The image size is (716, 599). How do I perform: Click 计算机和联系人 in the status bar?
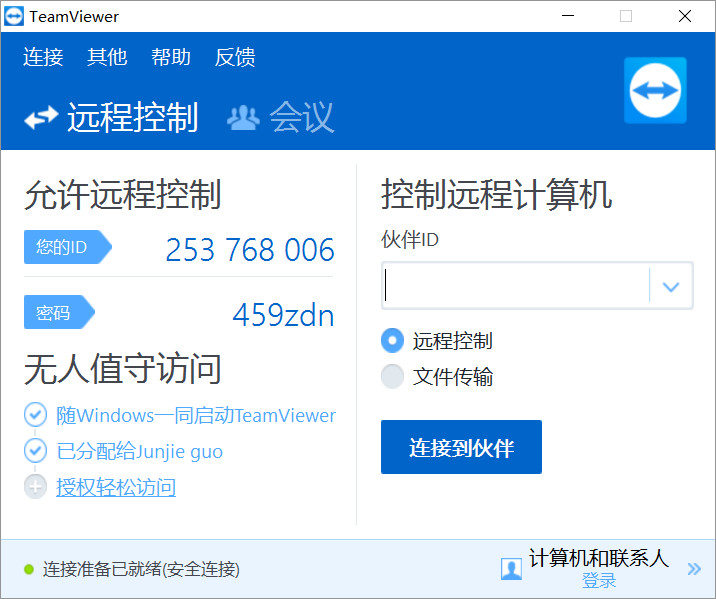599,558
